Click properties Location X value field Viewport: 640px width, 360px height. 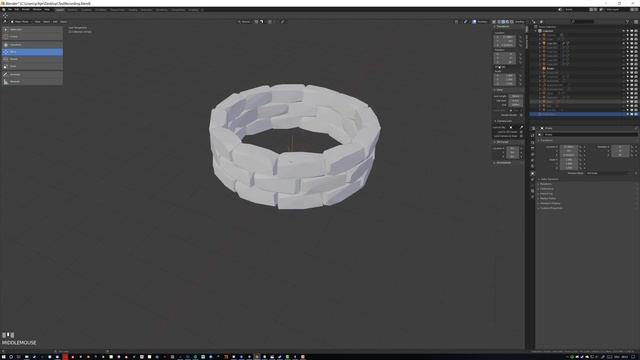click(569, 147)
